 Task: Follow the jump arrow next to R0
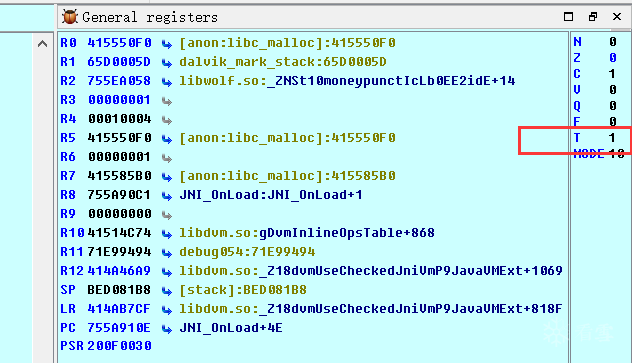(166, 44)
